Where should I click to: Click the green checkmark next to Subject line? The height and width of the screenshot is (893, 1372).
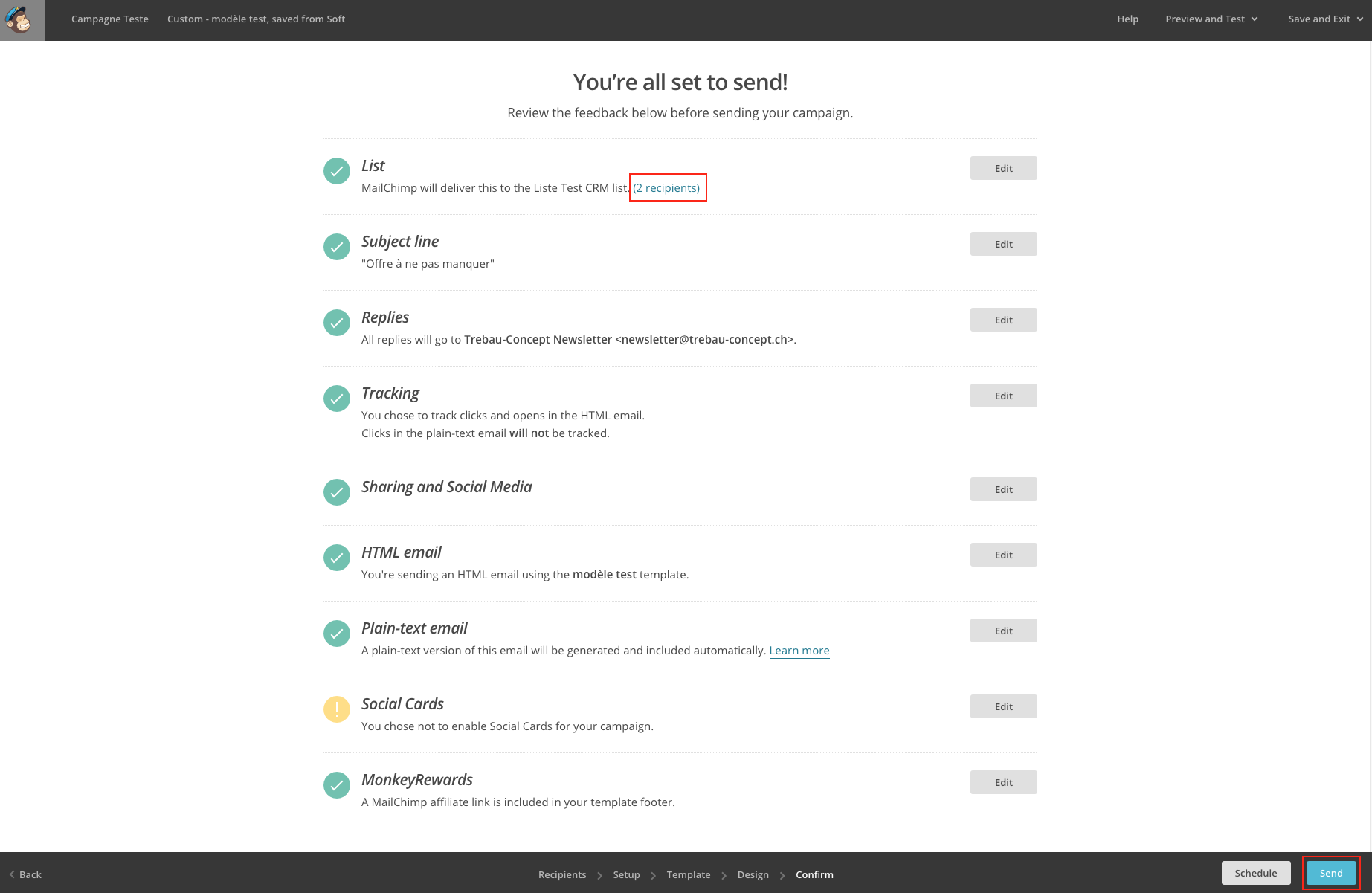pyautogui.click(x=337, y=247)
